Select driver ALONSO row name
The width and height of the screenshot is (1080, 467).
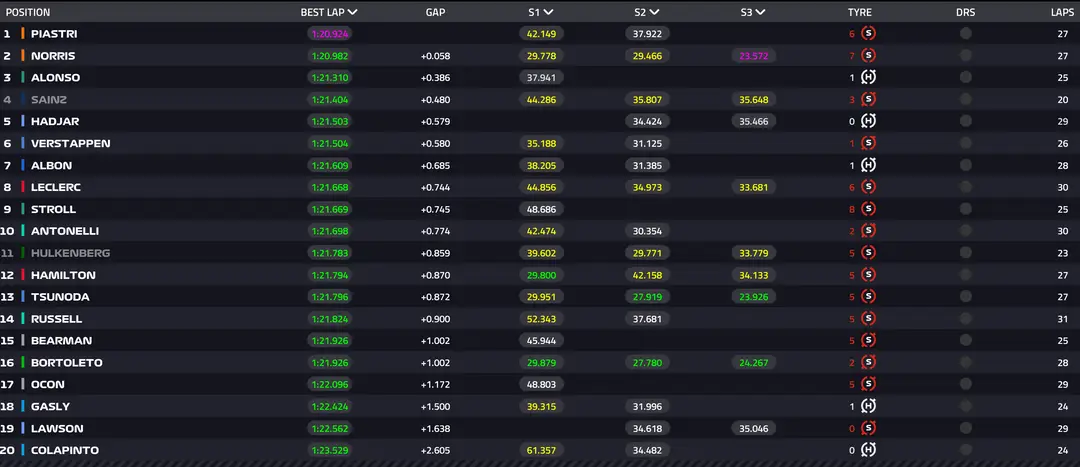pos(55,77)
